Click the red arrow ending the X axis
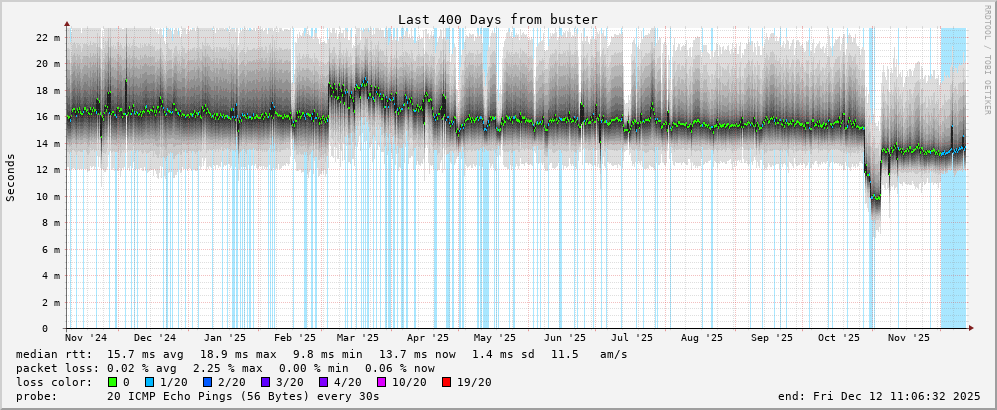The image size is (997, 410). (971, 328)
